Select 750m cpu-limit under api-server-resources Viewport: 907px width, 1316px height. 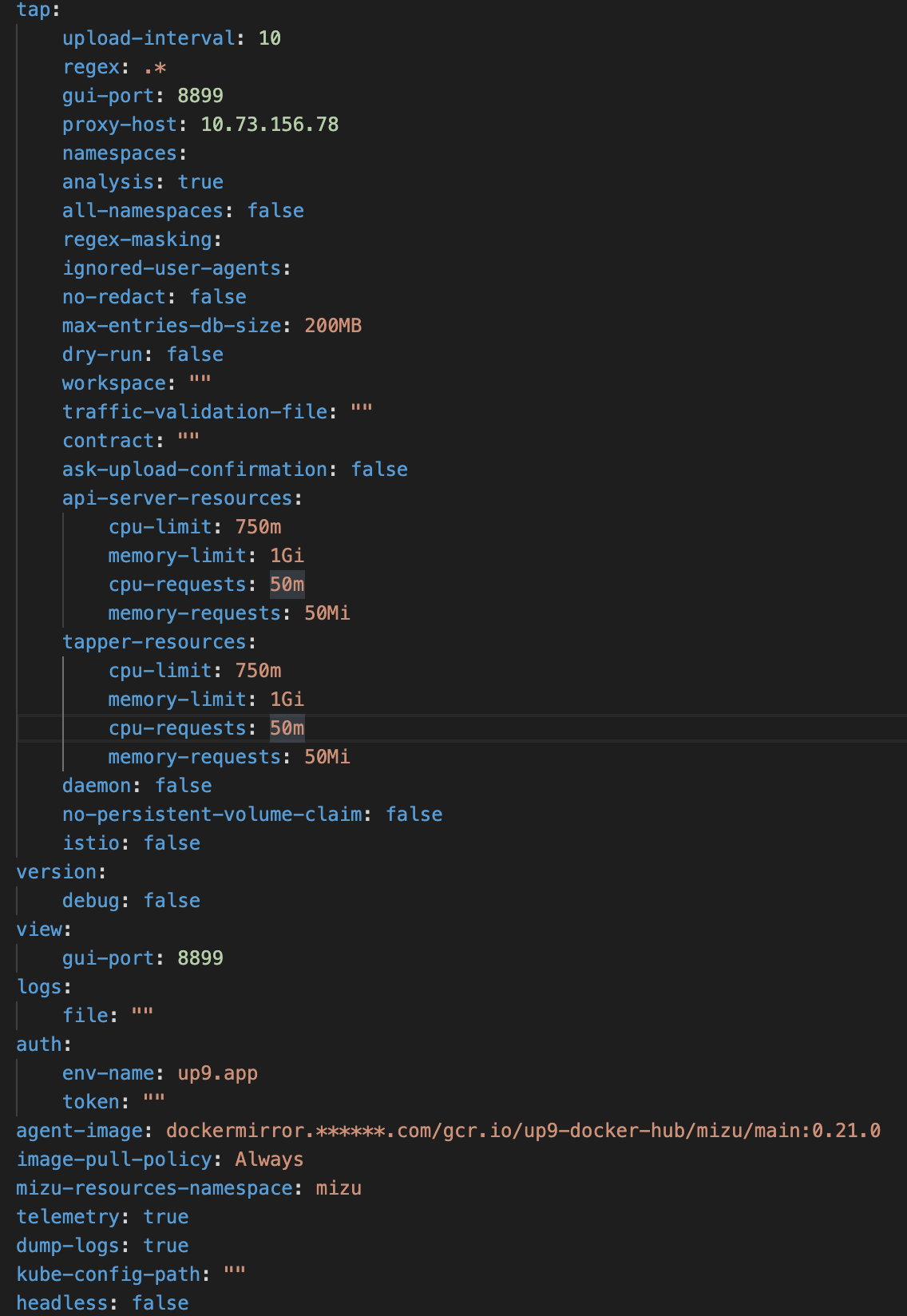coord(258,527)
